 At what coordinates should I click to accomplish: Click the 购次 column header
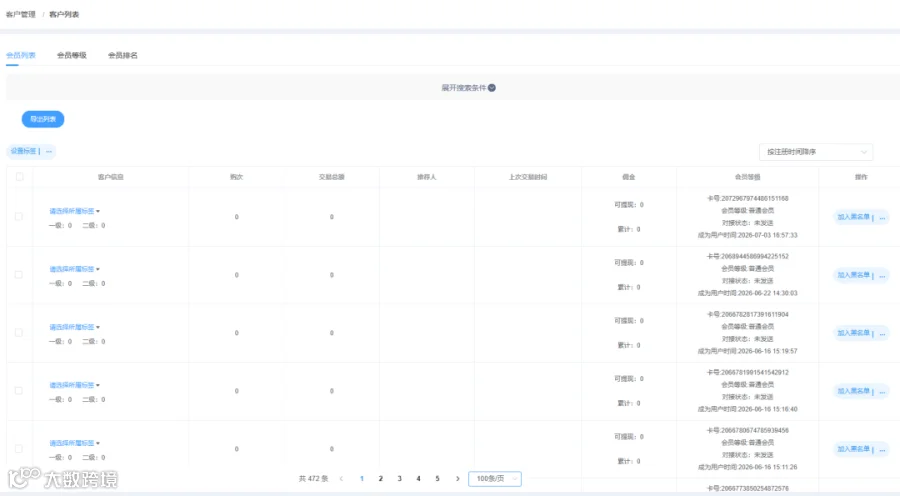coord(236,177)
